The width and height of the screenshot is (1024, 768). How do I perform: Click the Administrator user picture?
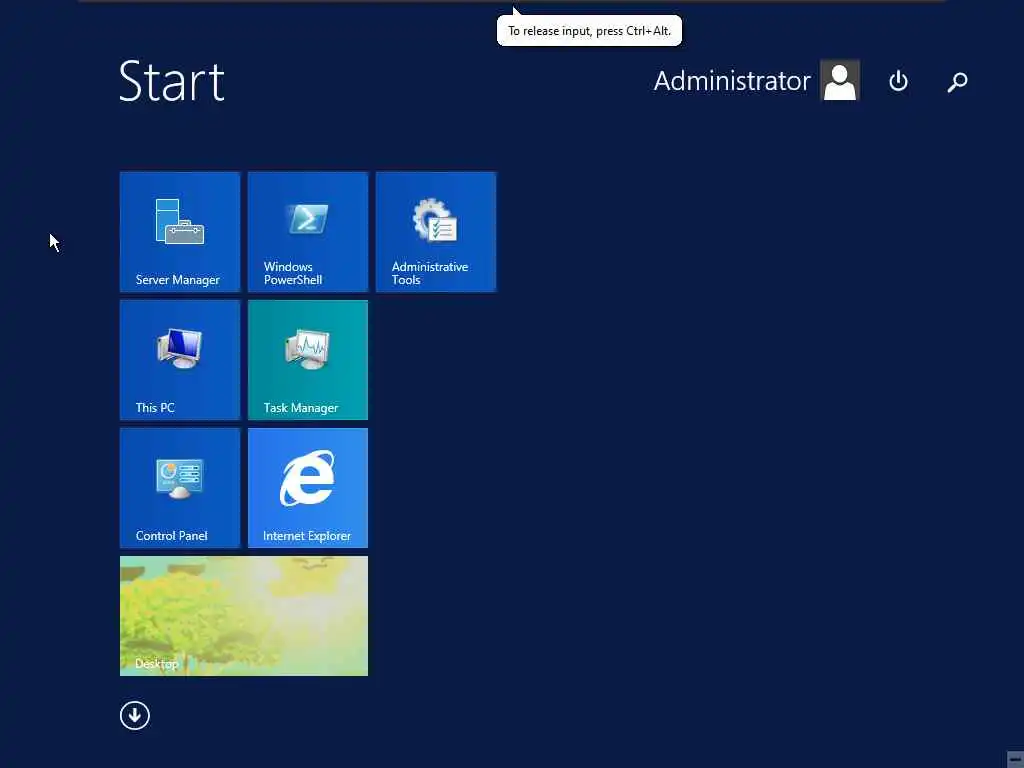pos(840,80)
